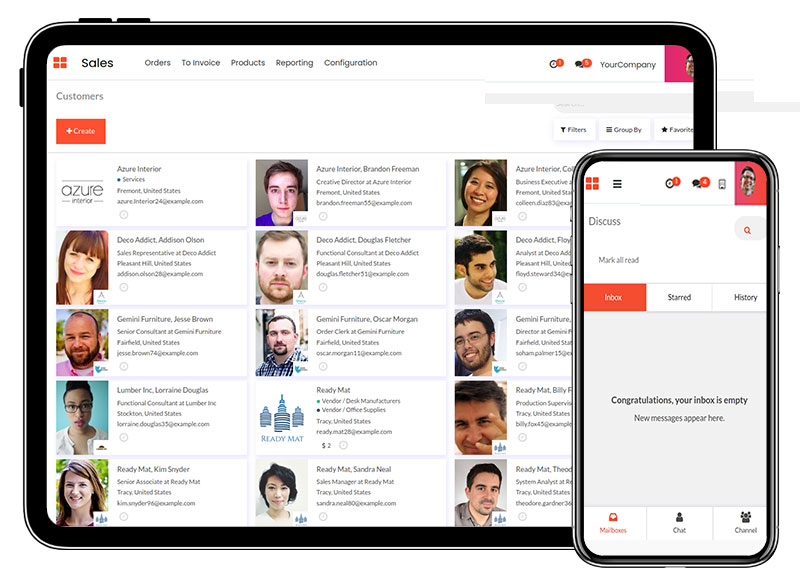Viewport: 800px width, 584px height.
Task: Click activity clock on Douglas Fletcher card
Action: 323,287
